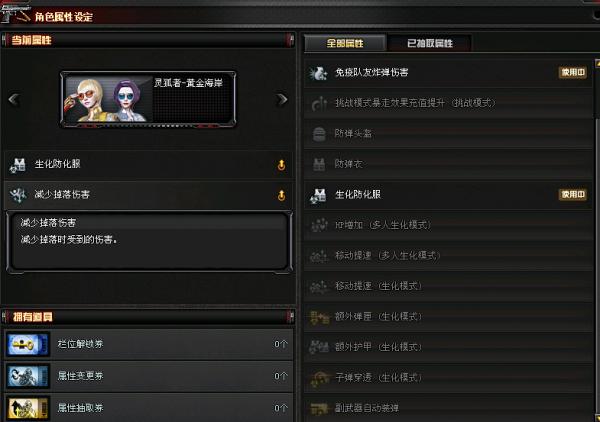Select 子弹穿透 (生化模式) attribute
The height and width of the screenshot is (422, 600).
click(448, 378)
